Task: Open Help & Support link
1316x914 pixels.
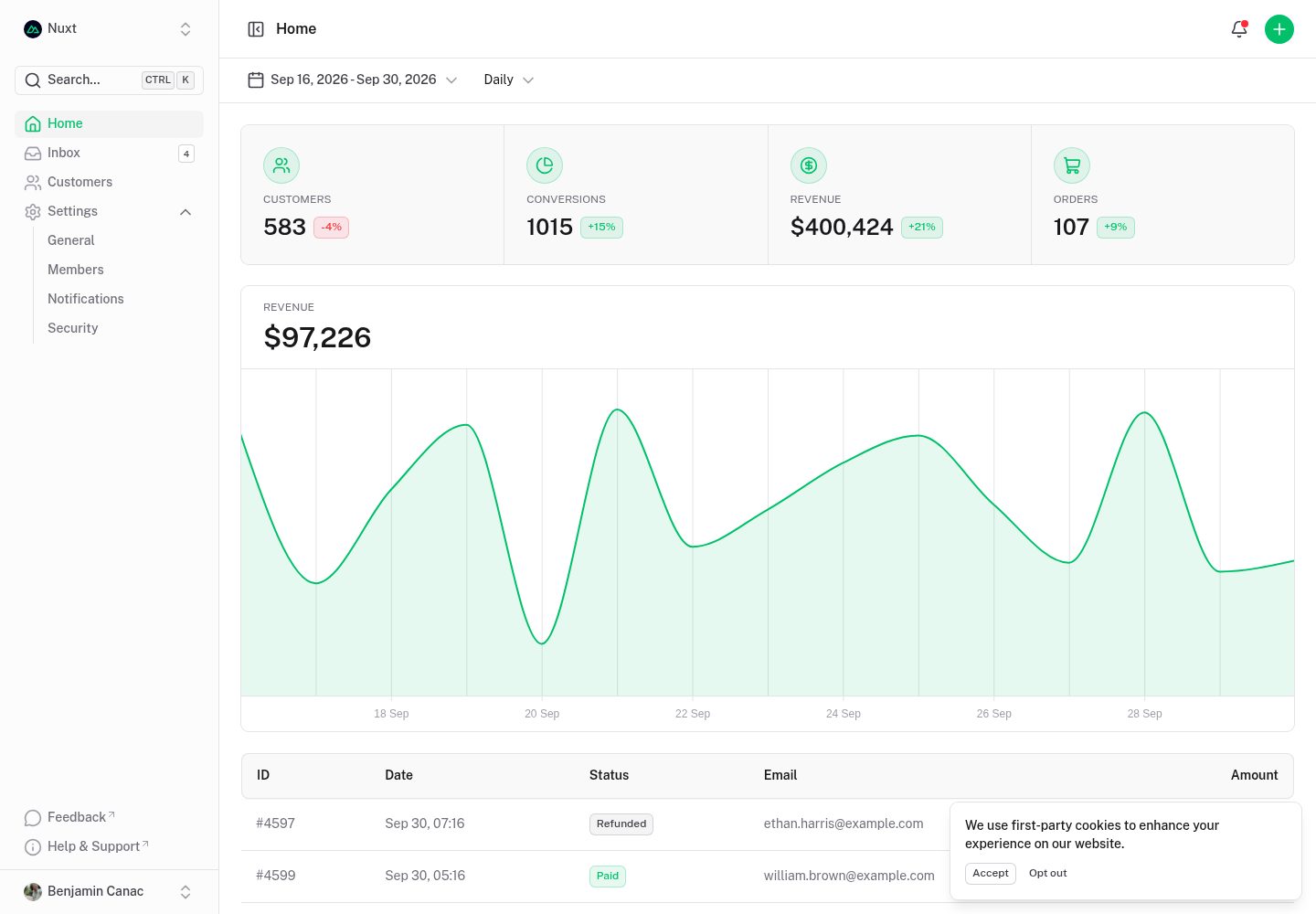Action: coord(109,847)
